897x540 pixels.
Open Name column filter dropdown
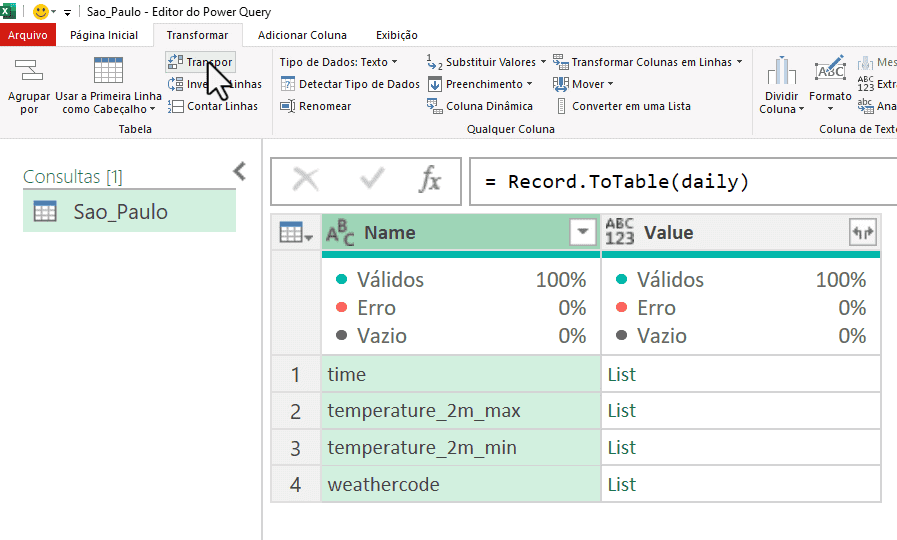pos(582,233)
